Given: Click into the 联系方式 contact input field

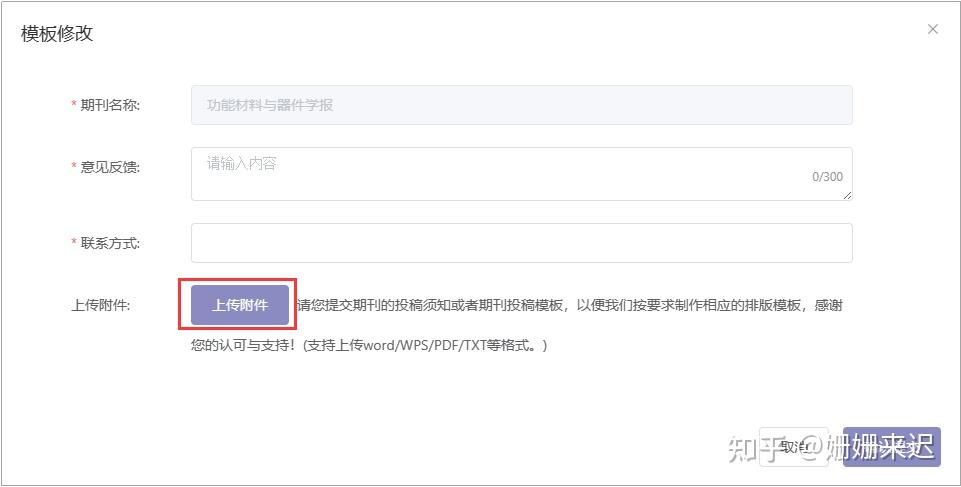Looking at the screenshot, I should pyautogui.click(x=522, y=243).
